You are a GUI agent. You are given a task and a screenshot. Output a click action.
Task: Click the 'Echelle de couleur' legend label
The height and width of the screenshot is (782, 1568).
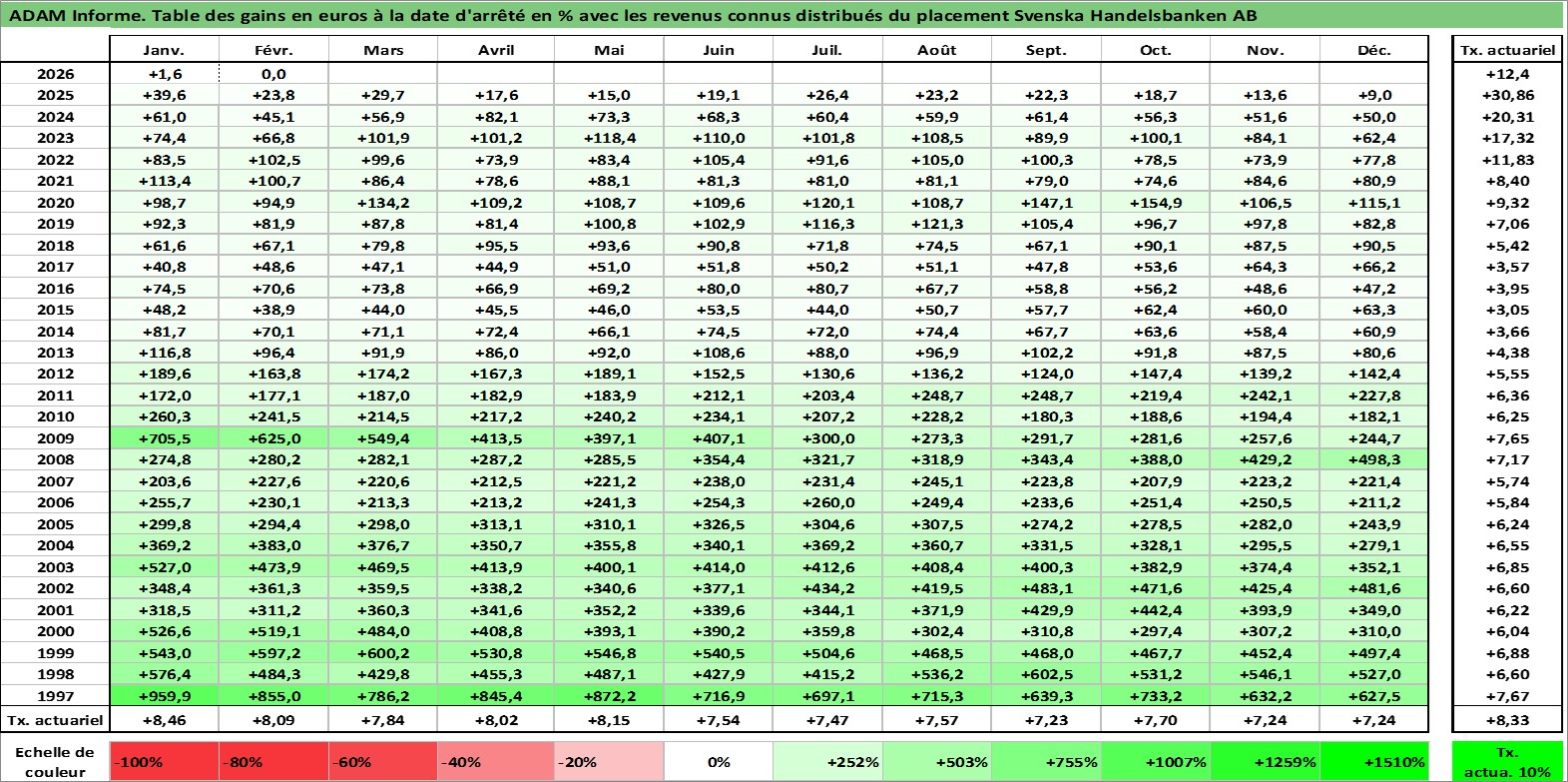pyautogui.click(x=55, y=761)
